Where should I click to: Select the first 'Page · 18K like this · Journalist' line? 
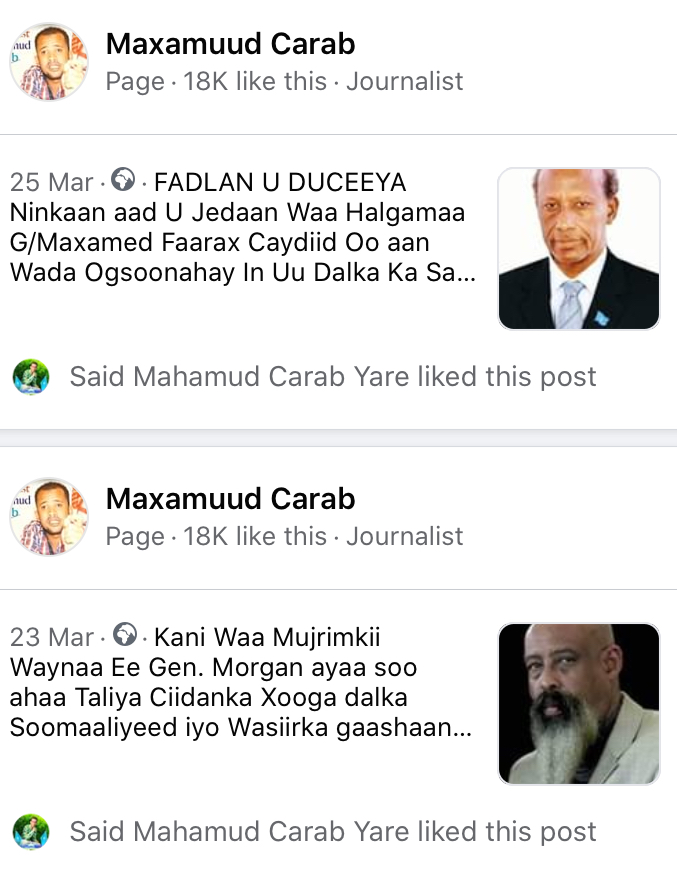pos(284,81)
